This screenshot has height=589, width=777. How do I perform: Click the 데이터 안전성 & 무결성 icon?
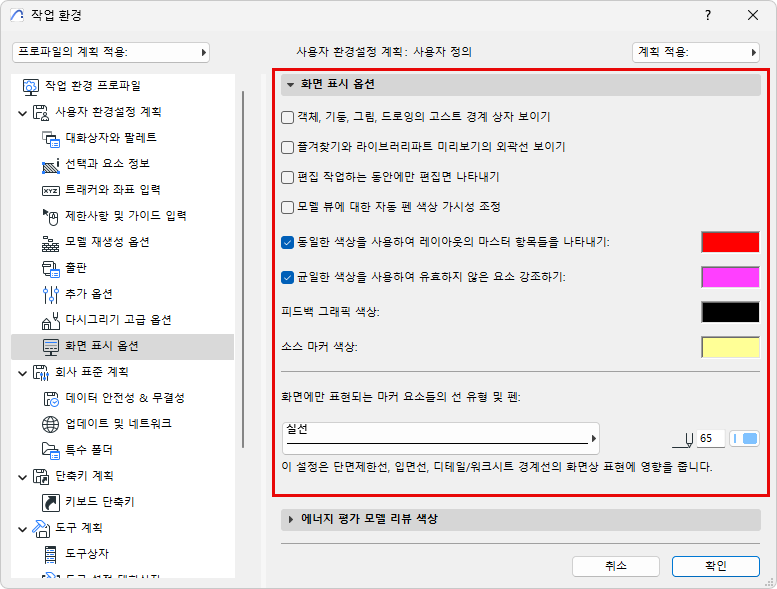(x=51, y=399)
